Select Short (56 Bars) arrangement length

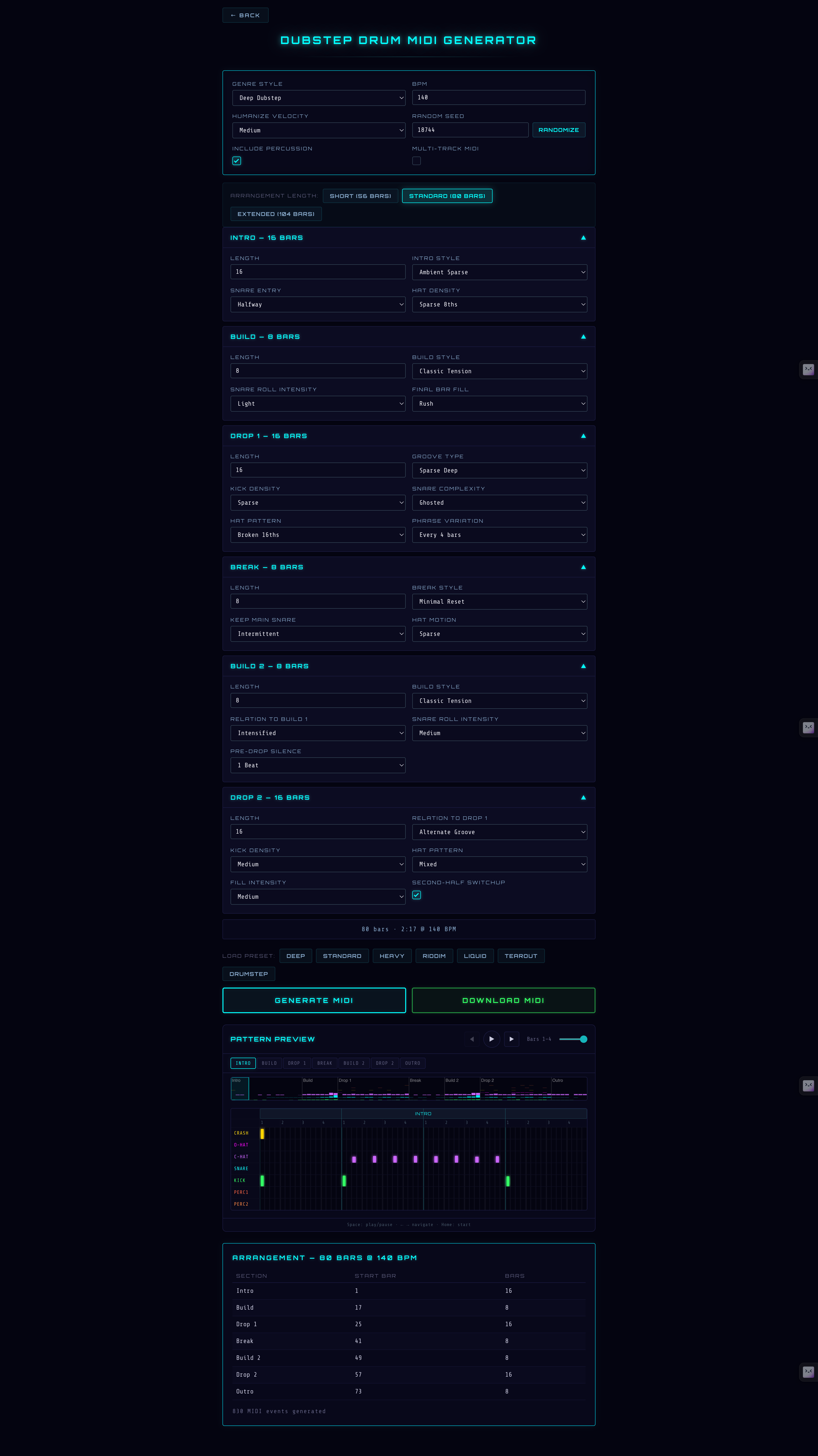[x=360, y=196]
